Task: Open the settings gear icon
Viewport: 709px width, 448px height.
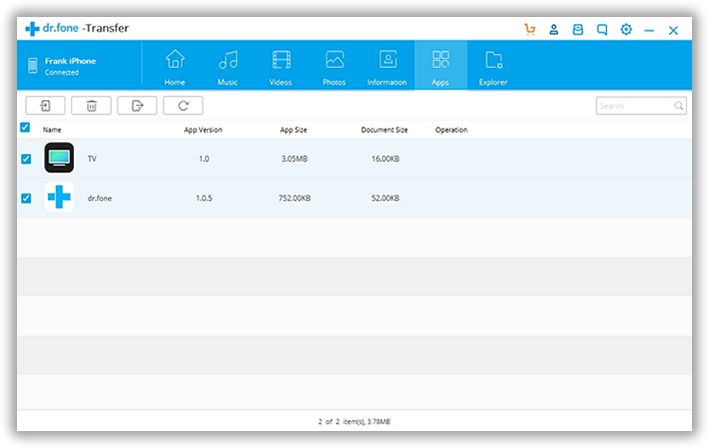Action: 626,30
